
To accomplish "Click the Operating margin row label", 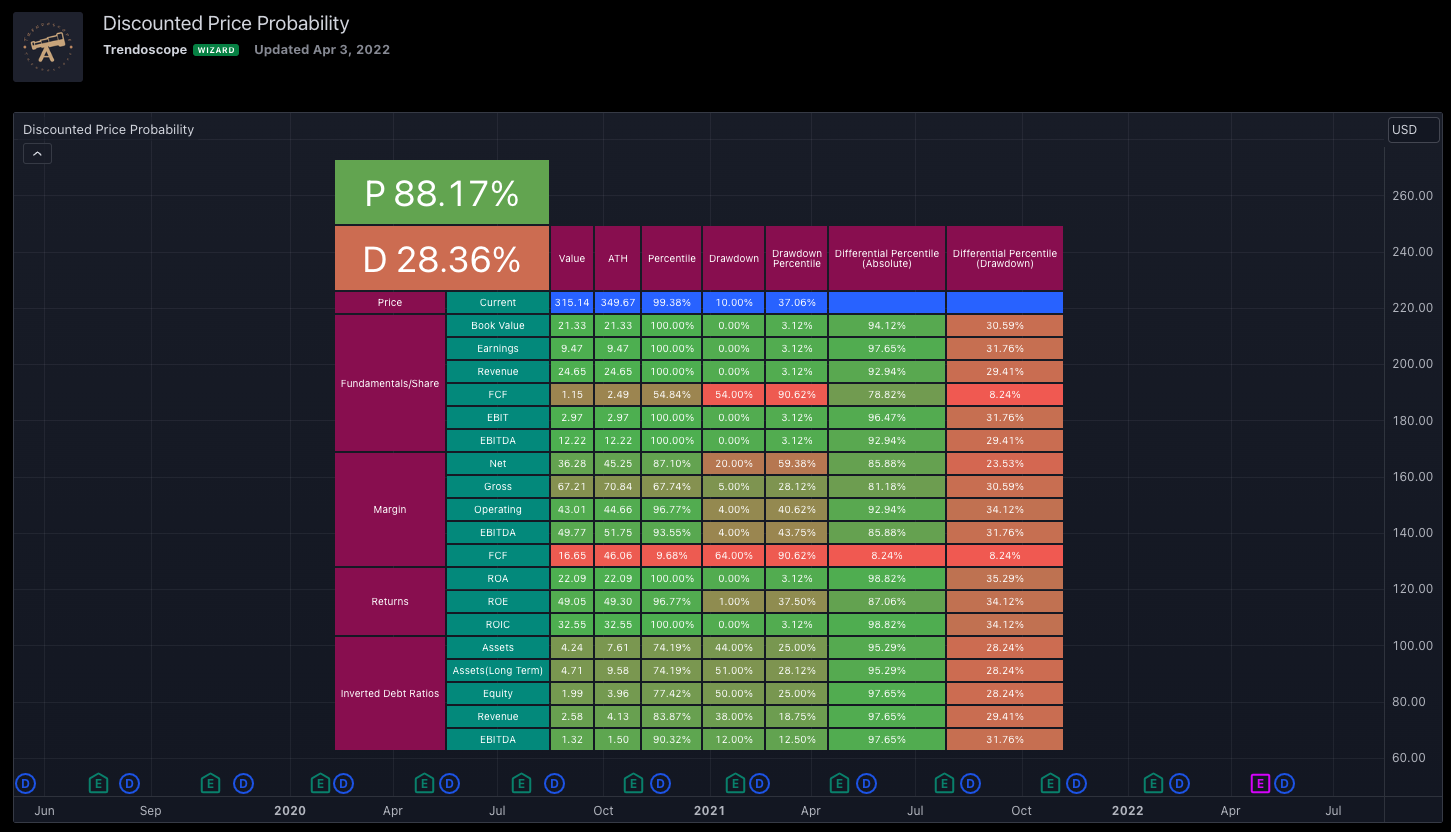I will point(498,509).
